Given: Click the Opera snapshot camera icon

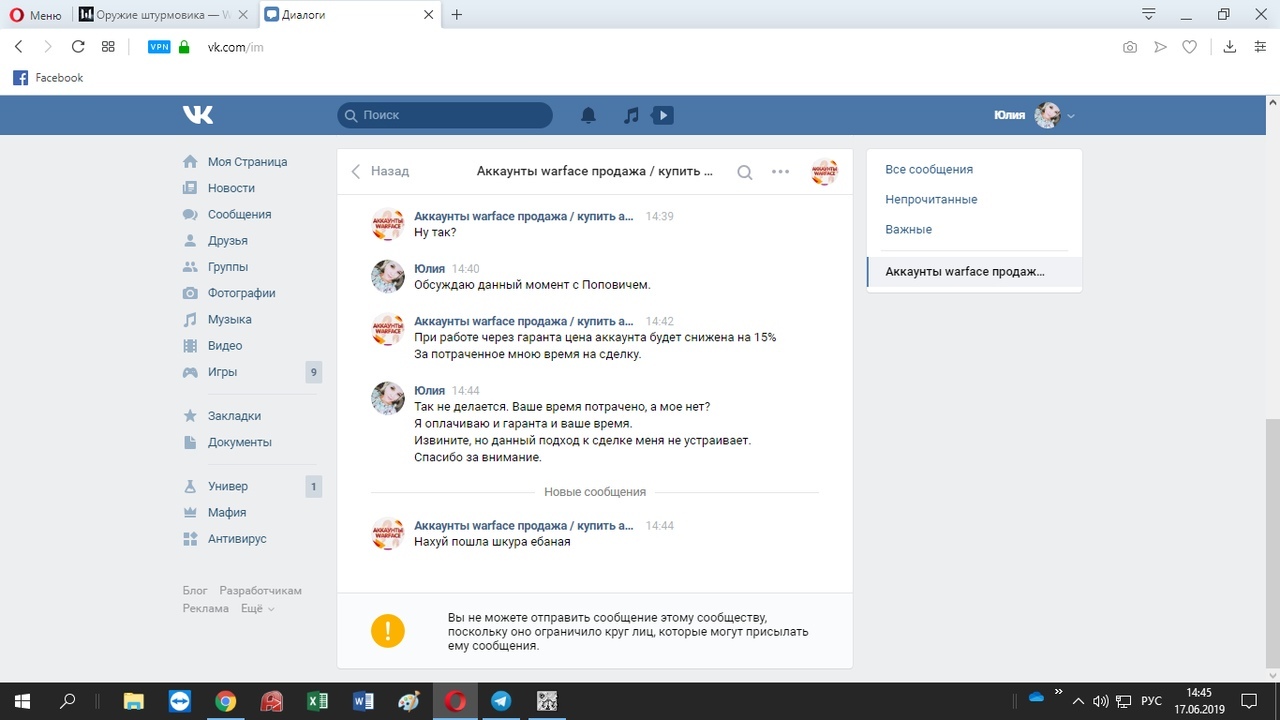Looking at the screenshot, I should tap(1130, 47).
